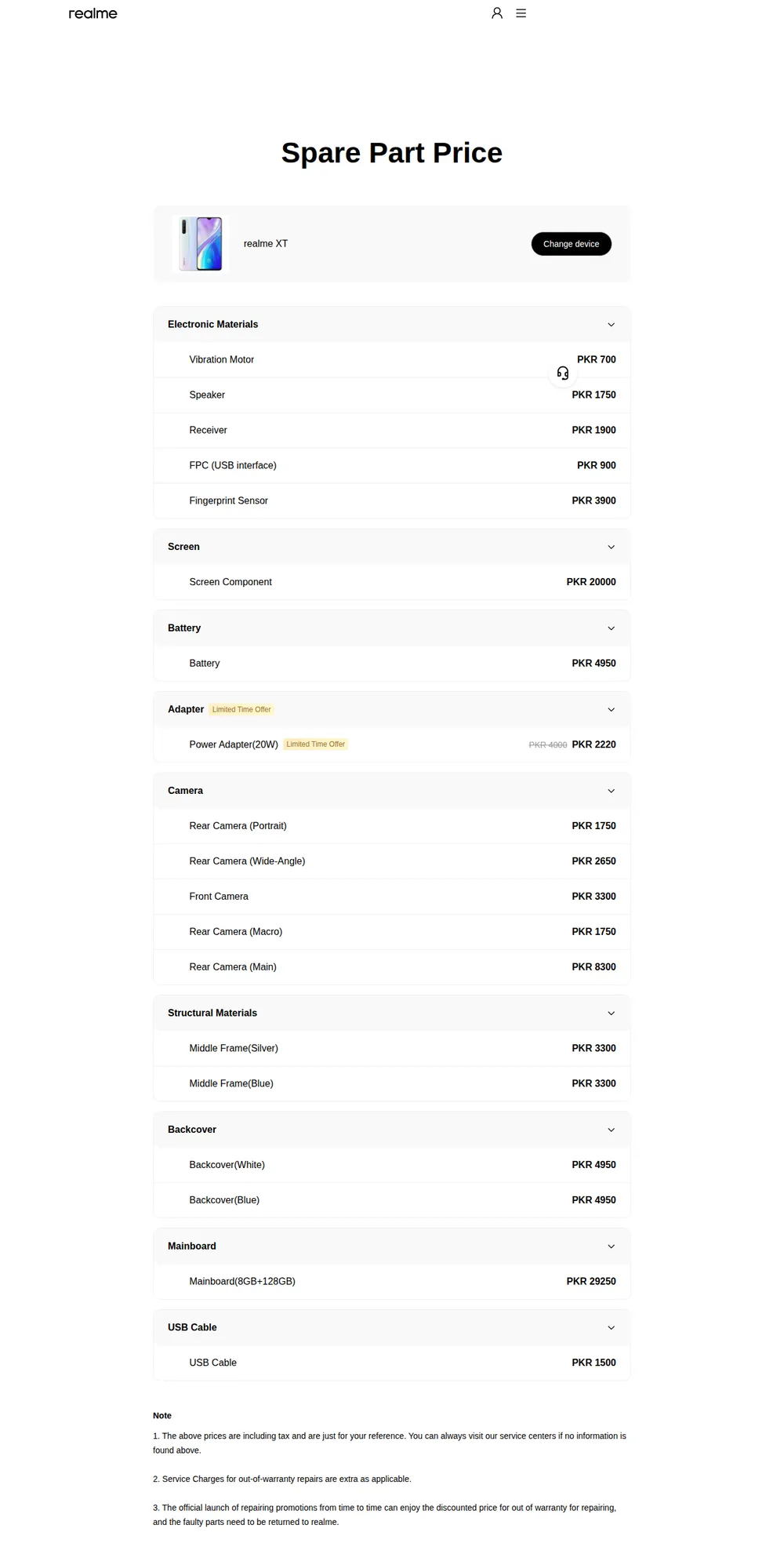This screenshot has height=1565, width=784.
Task: Click the Rear Camera (Main) row
Action: (392, 967)
